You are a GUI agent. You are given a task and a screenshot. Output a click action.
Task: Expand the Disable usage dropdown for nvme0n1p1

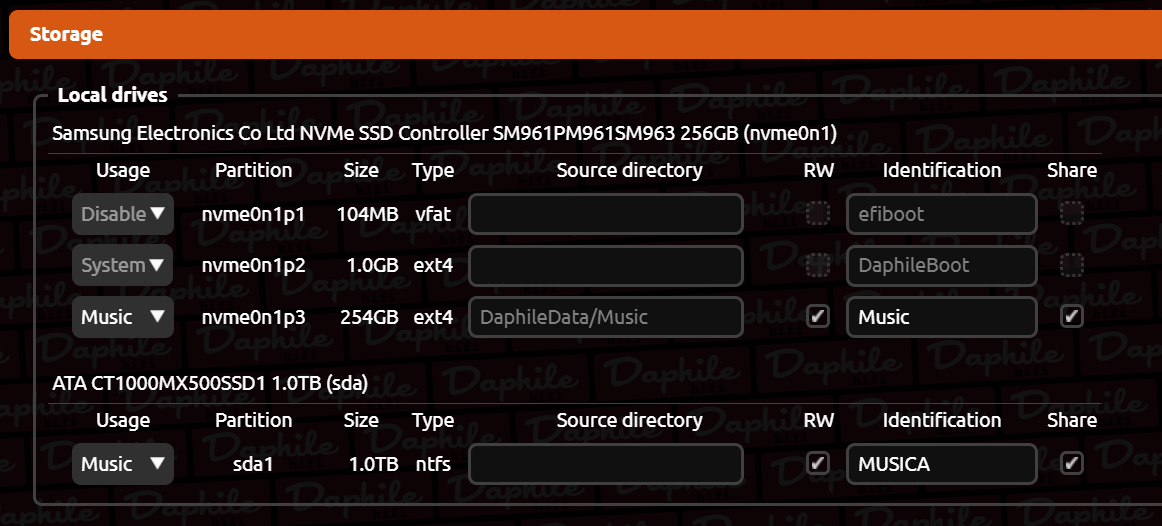coord(123,214)
